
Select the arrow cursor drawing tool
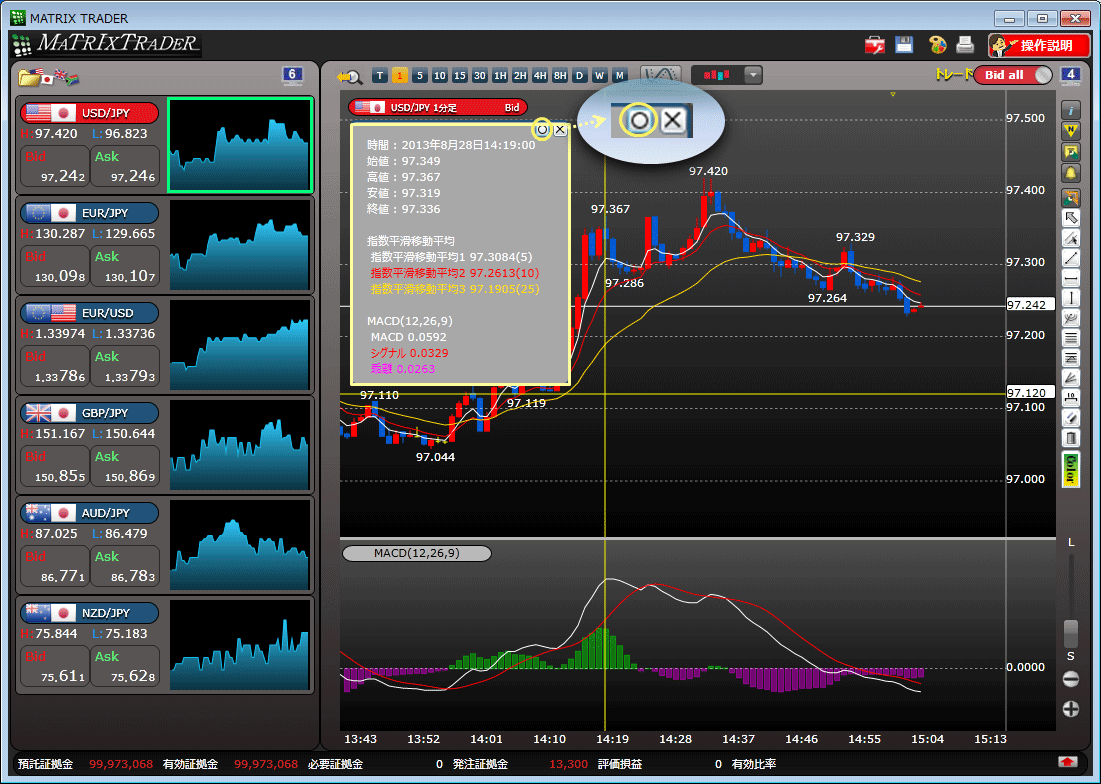pyautogui.click(x=1071, y=218)
